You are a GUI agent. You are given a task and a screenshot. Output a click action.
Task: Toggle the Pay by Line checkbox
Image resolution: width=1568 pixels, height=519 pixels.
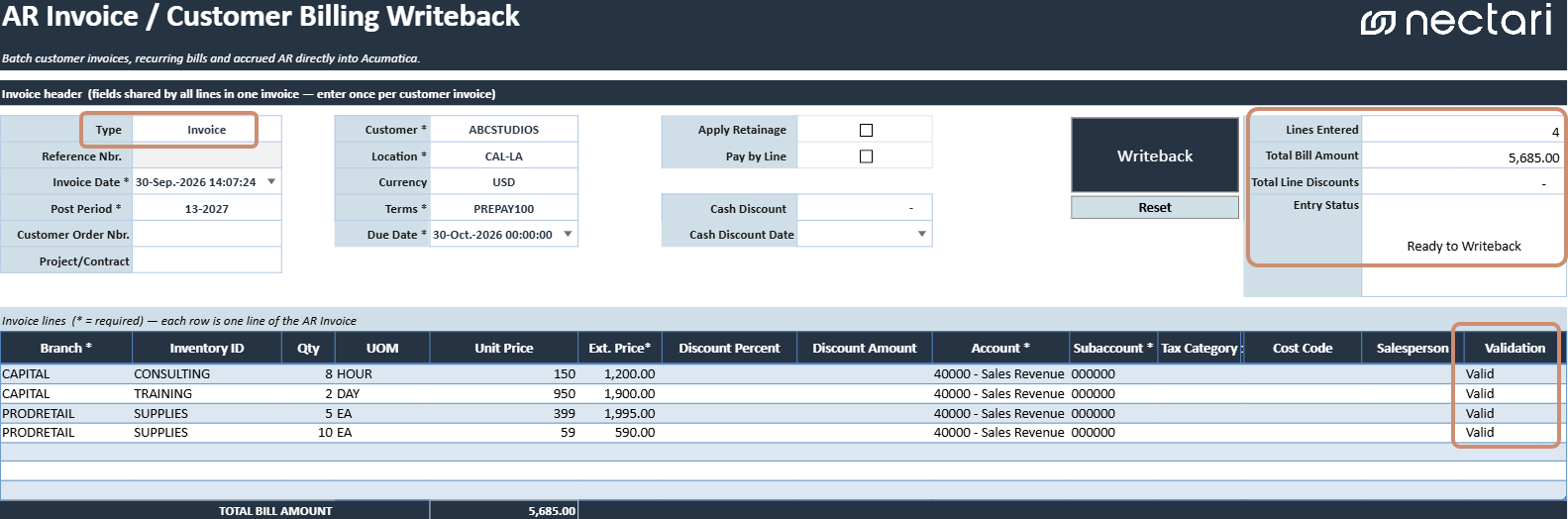click(866, 156)
